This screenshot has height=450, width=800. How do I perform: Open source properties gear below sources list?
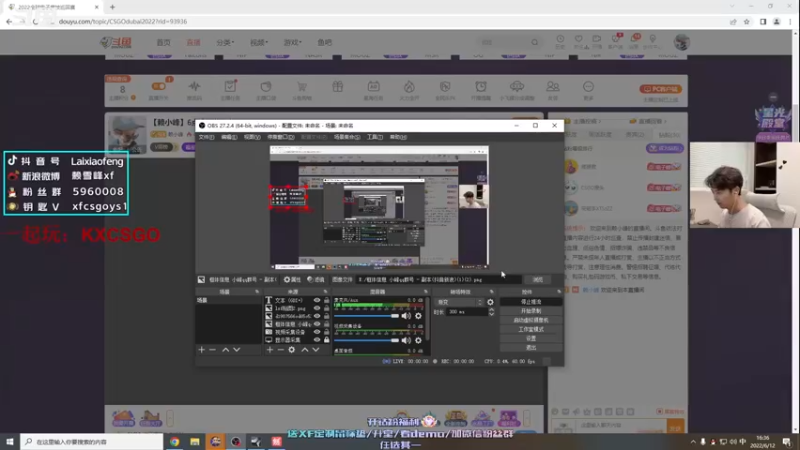point(292,350)
